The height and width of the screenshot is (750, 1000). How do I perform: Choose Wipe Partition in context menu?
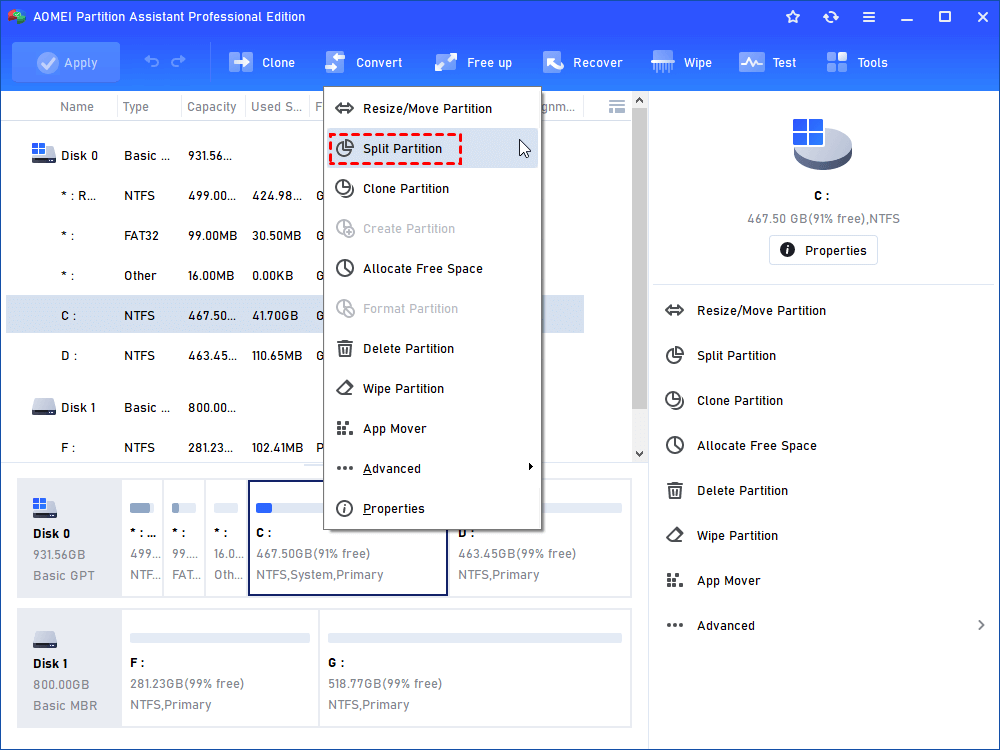[432, 389]
